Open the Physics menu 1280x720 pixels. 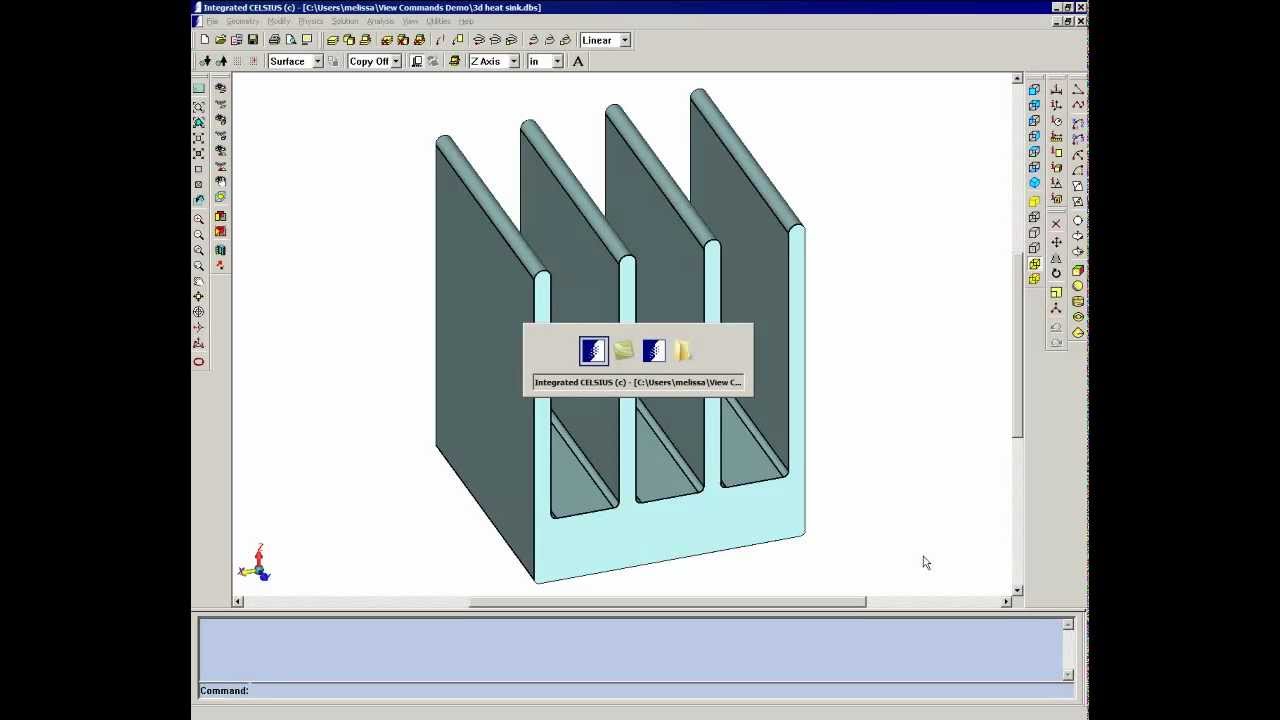(x=311, y=21)
